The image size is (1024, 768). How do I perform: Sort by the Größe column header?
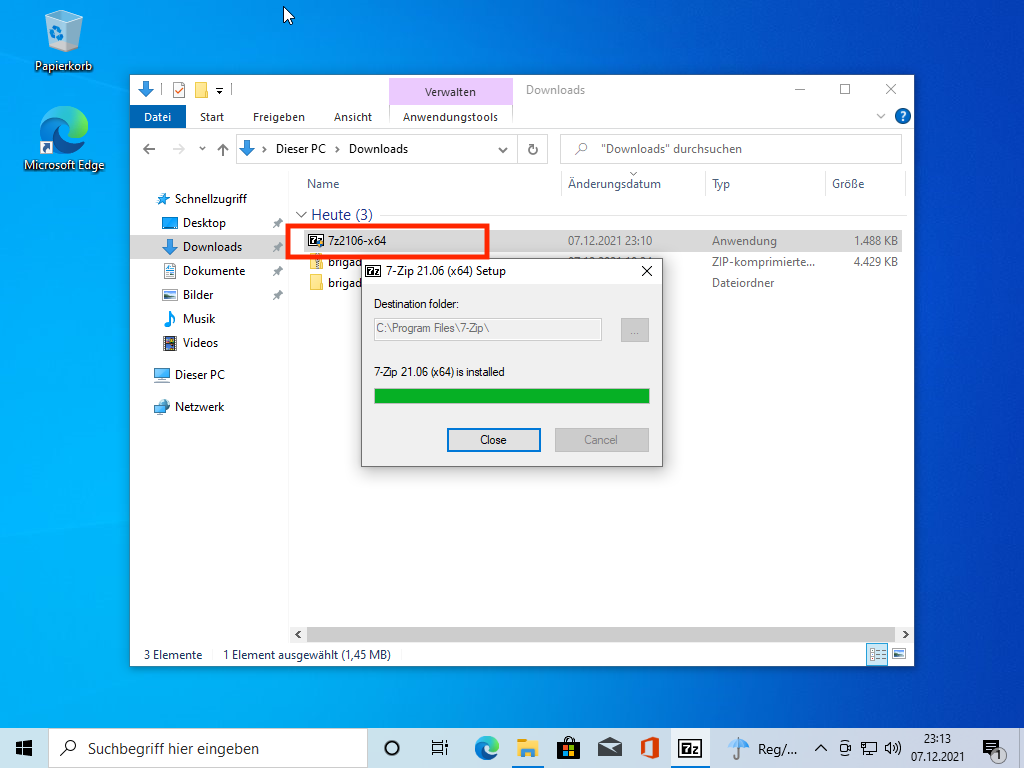tap(848, 184)
